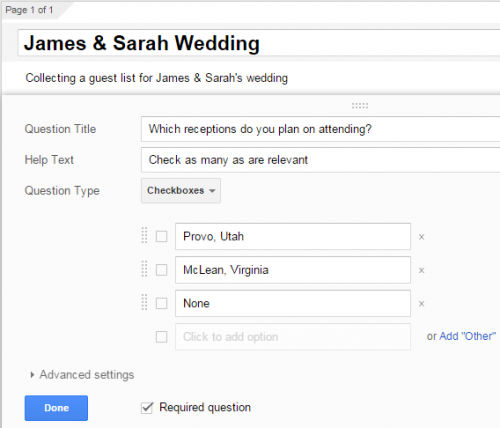This screenshot has height=428, width=500.
Task: Open the Checkboxes question type dropdown
Action: tap(181, 191)
